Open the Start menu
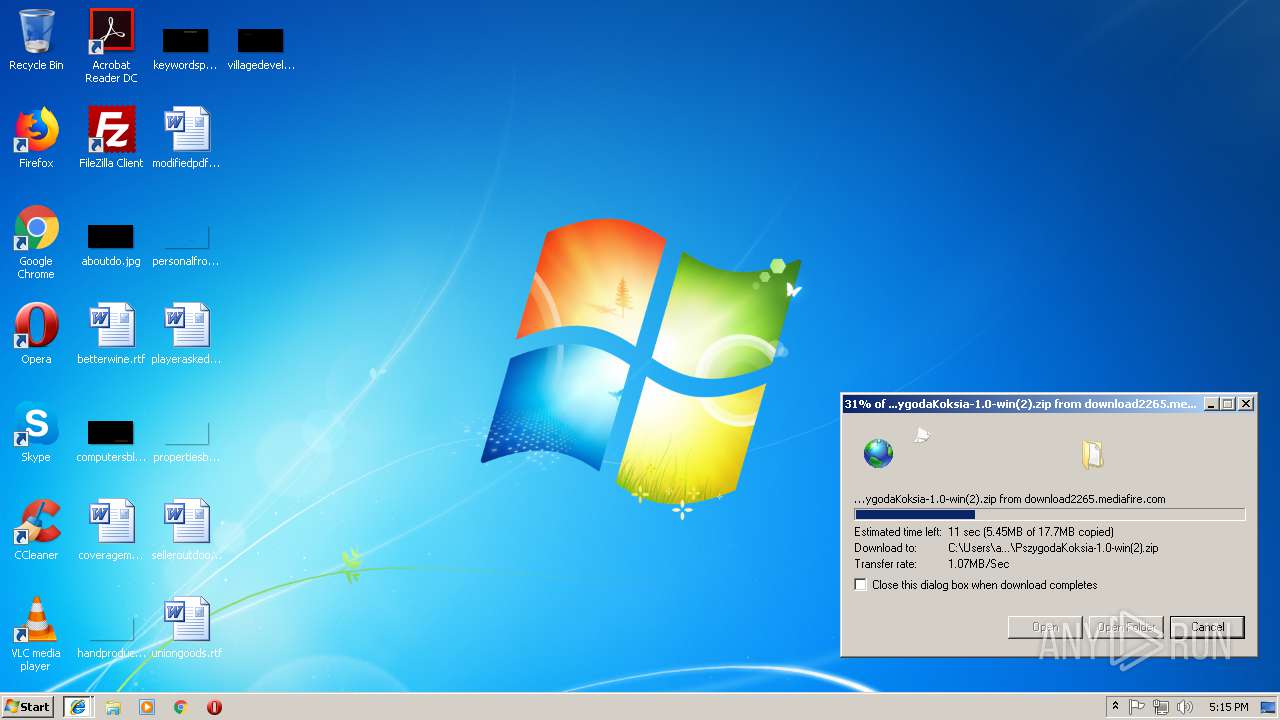 pos(28,707)
